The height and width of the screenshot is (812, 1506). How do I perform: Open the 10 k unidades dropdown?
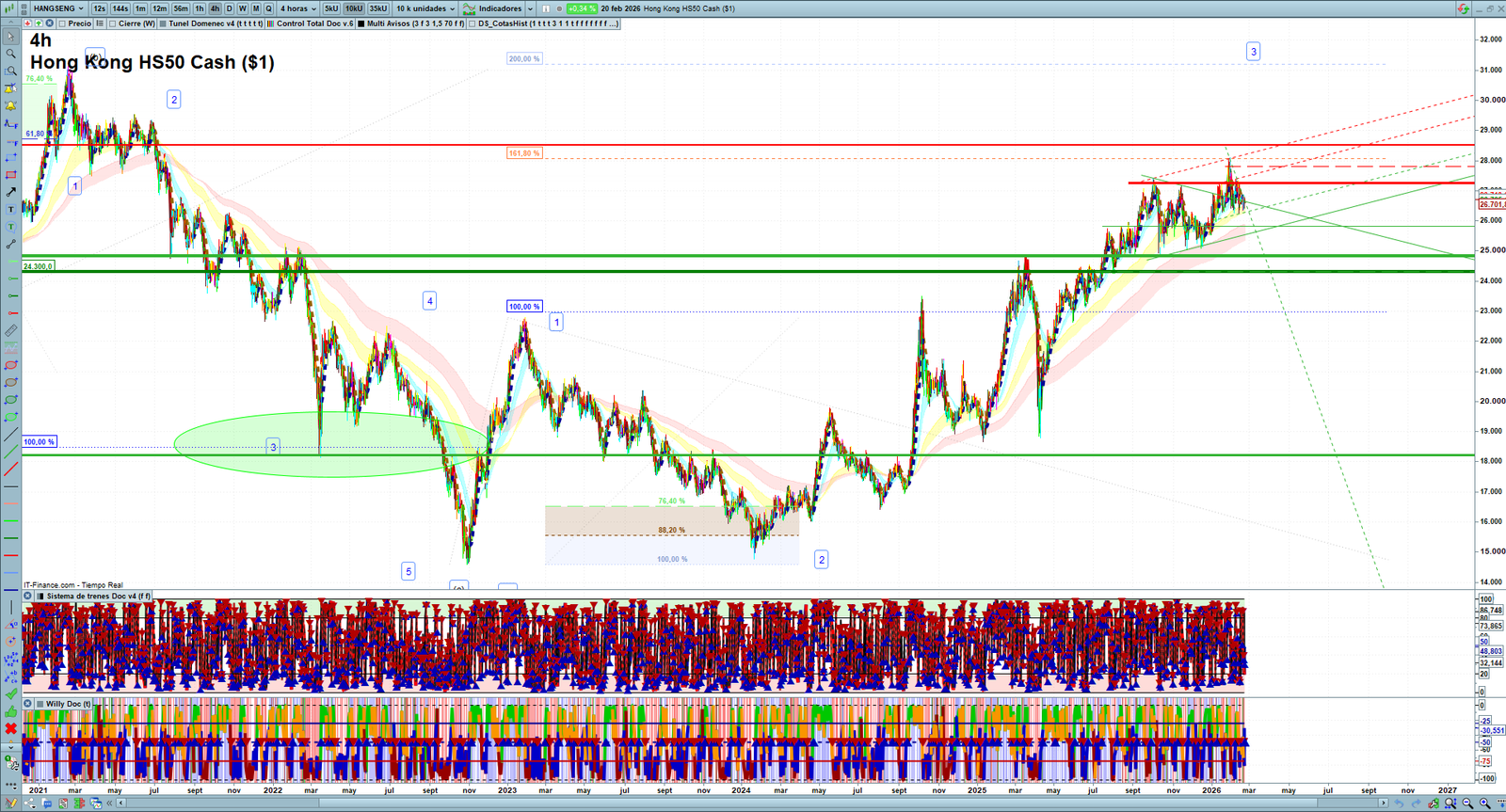(x=425, y=8)
